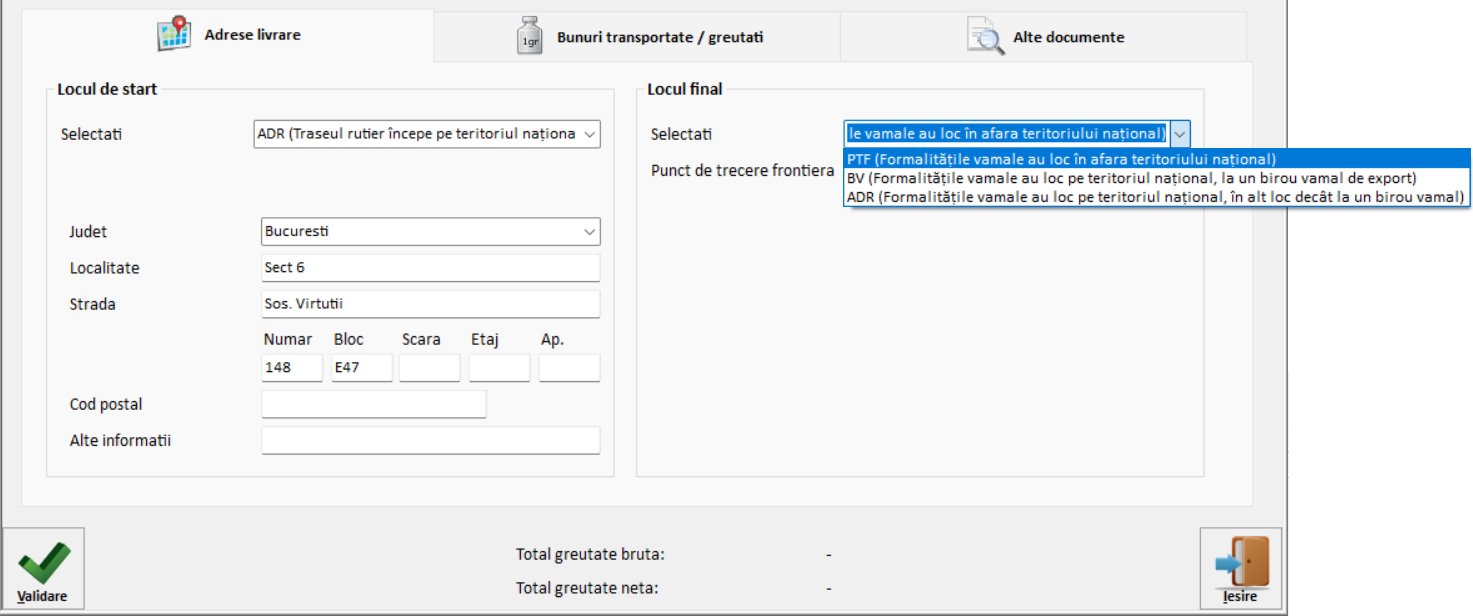
Task: Click the Cod postal label
Action: [106, 405]
